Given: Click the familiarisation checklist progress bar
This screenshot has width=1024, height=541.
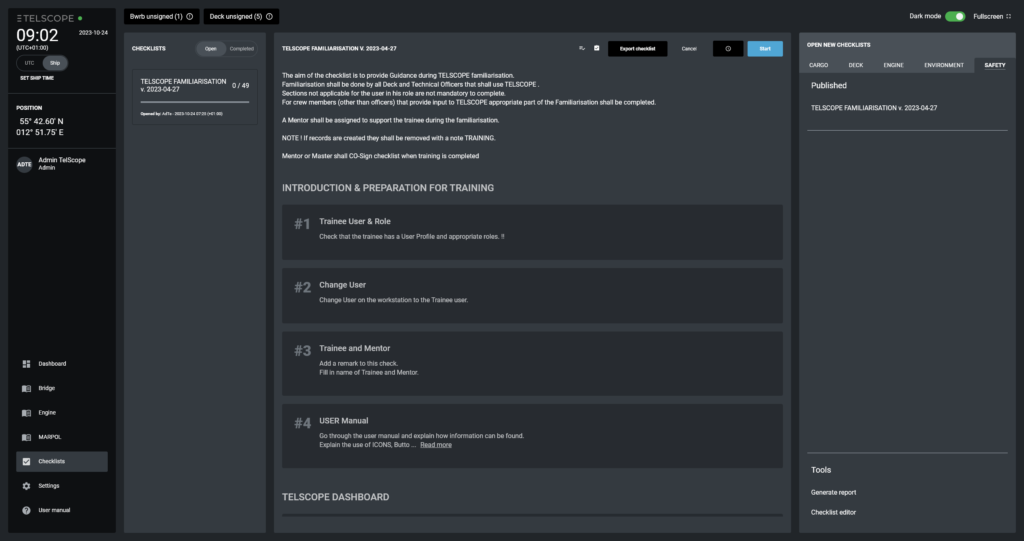Looking at the screenshot, I should click(x=194, y=102).
